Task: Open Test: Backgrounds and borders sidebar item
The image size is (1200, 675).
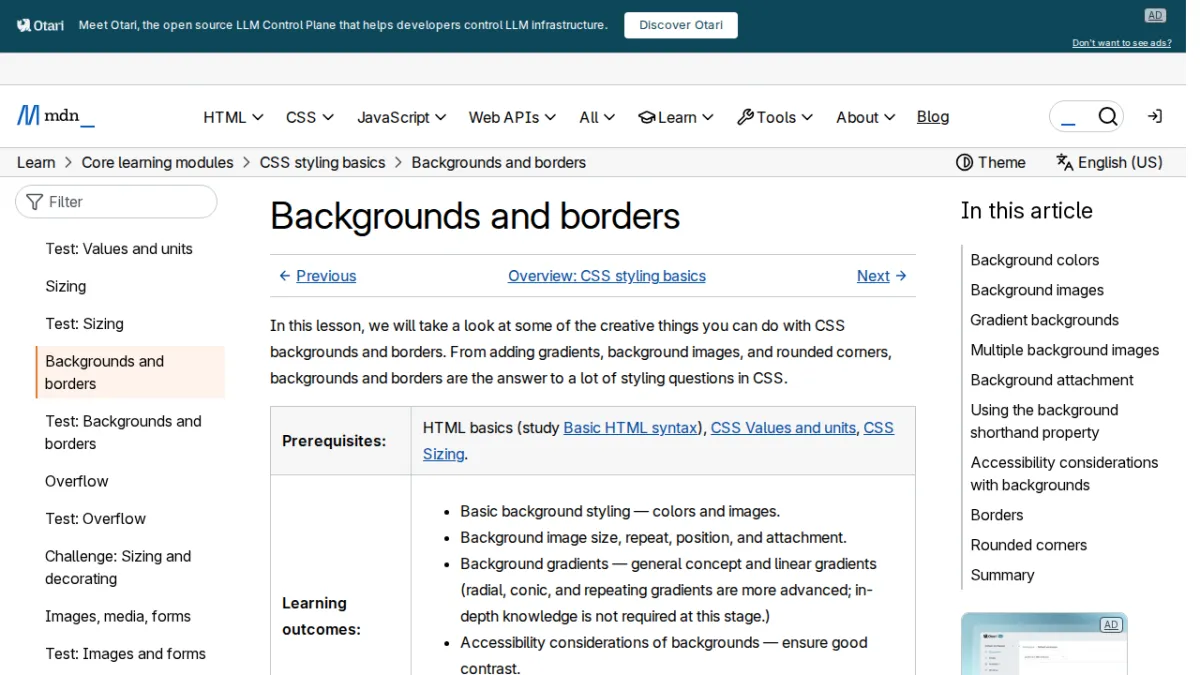Action: 123,432
